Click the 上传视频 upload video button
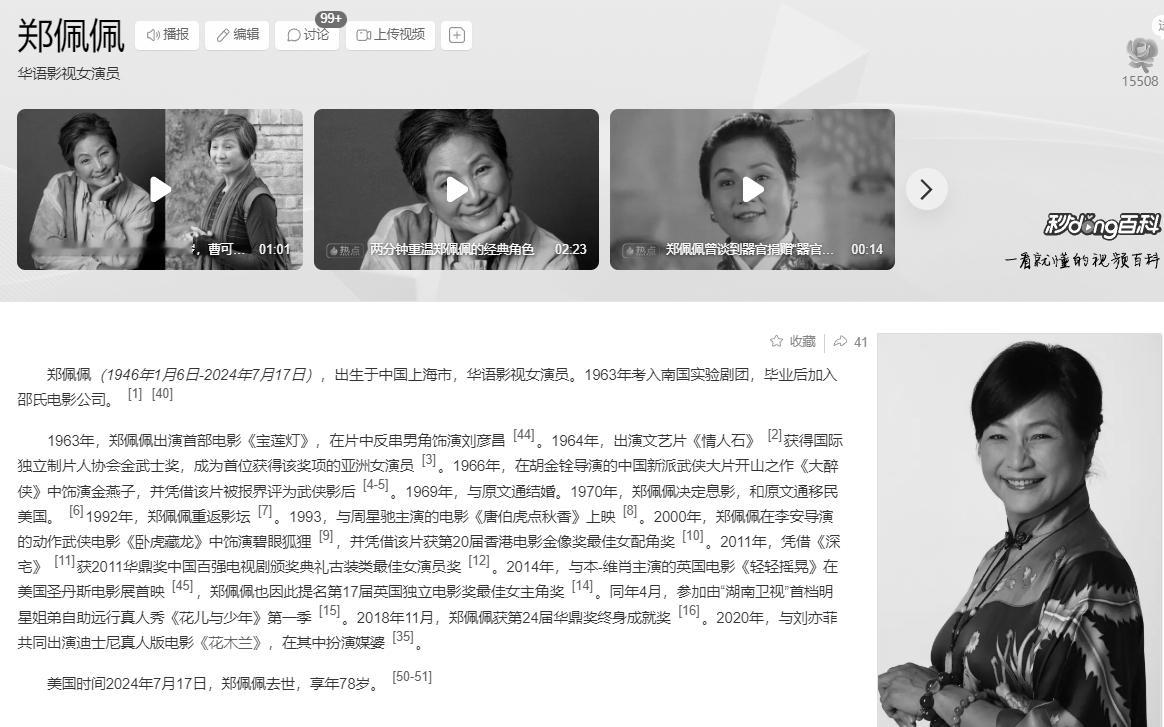The width and height of the screenshot is (1164, 727). tap(390, 35)
